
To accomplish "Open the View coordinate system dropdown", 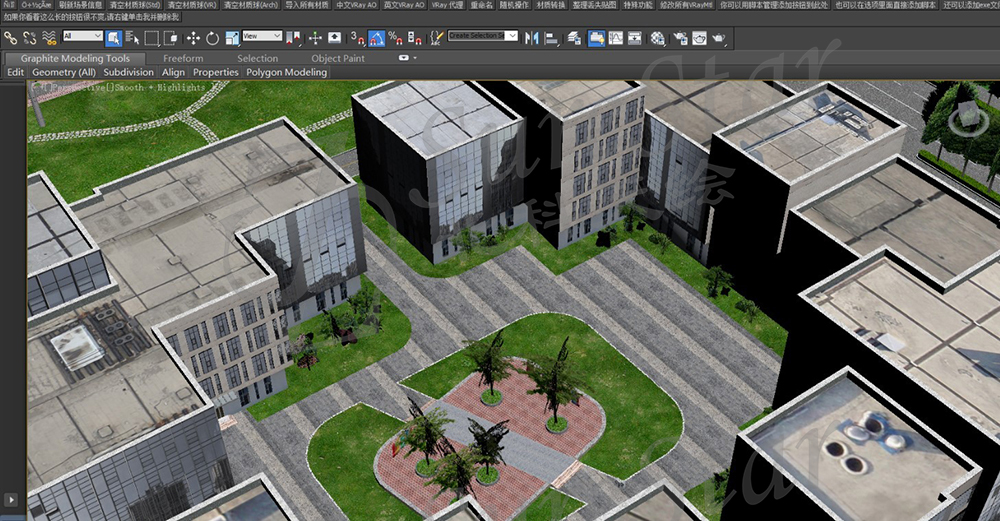I will click(x=262, y=36).
